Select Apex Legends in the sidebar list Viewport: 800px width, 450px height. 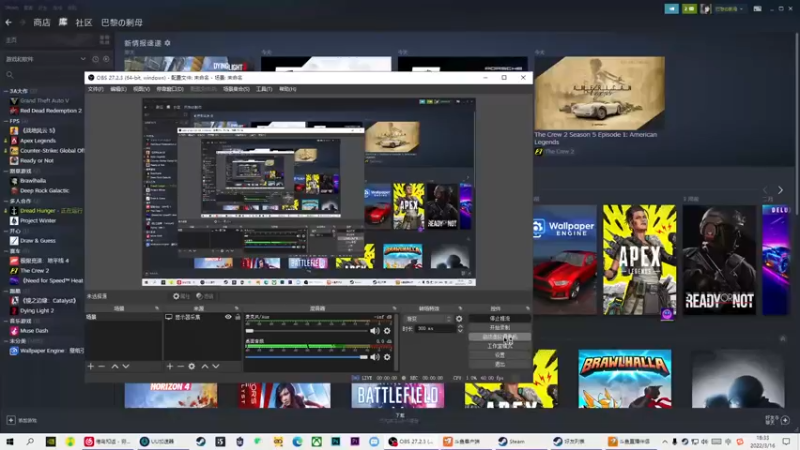pos(38,140)
